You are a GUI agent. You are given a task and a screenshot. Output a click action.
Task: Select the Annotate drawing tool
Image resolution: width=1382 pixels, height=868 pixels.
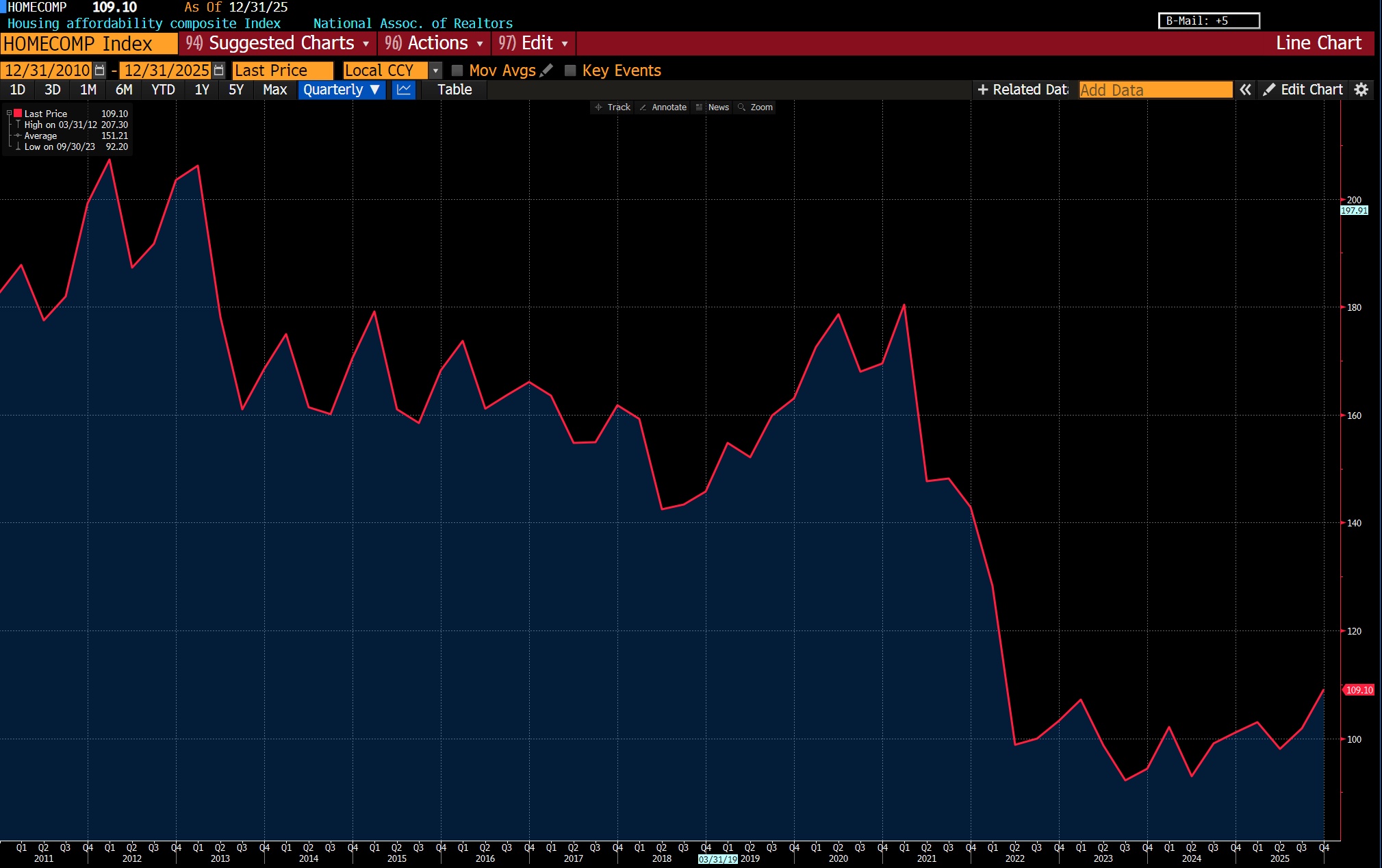tap(663, 107)
